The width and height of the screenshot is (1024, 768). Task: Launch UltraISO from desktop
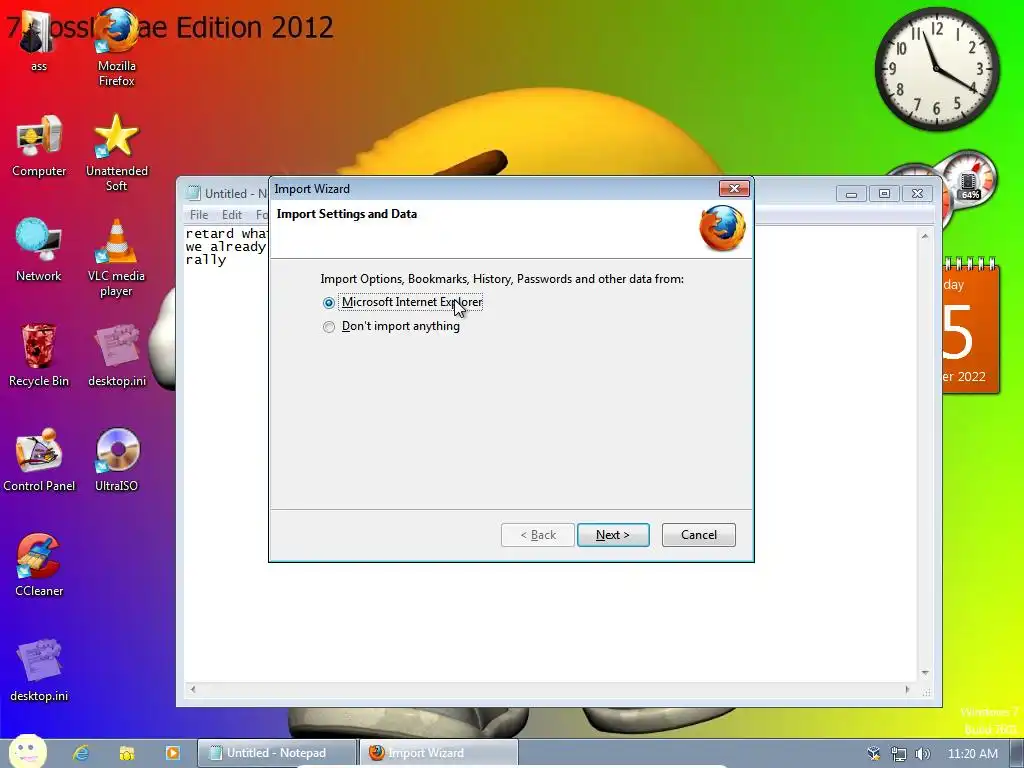[x=116, y=460]
